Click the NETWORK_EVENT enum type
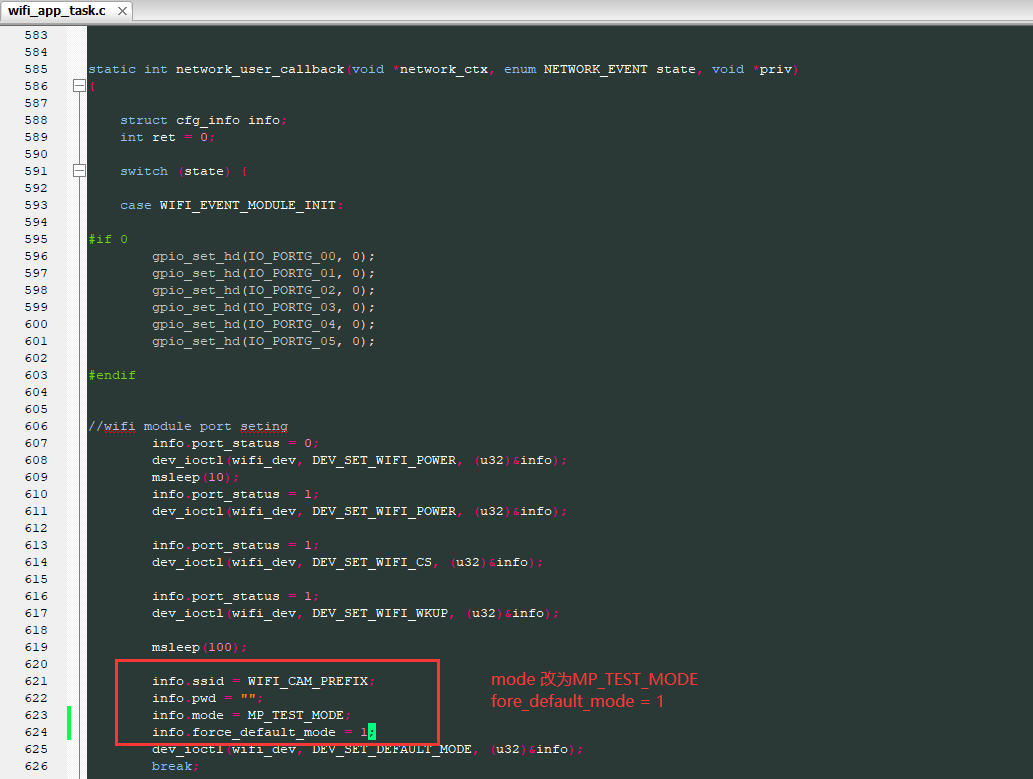The width and height of the screenshot is (1033, 779). click(x=596, y=69)
